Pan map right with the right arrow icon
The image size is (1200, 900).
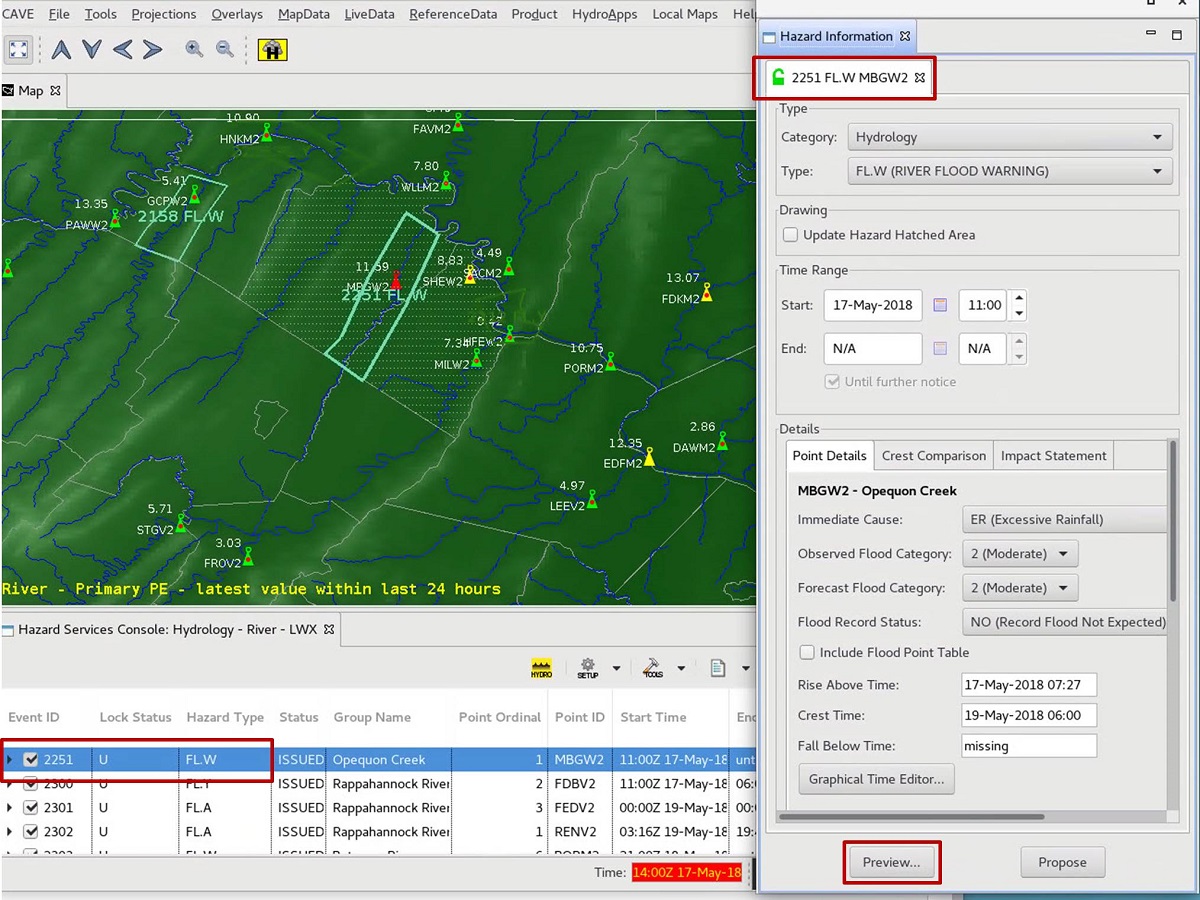tap(152, 49)
